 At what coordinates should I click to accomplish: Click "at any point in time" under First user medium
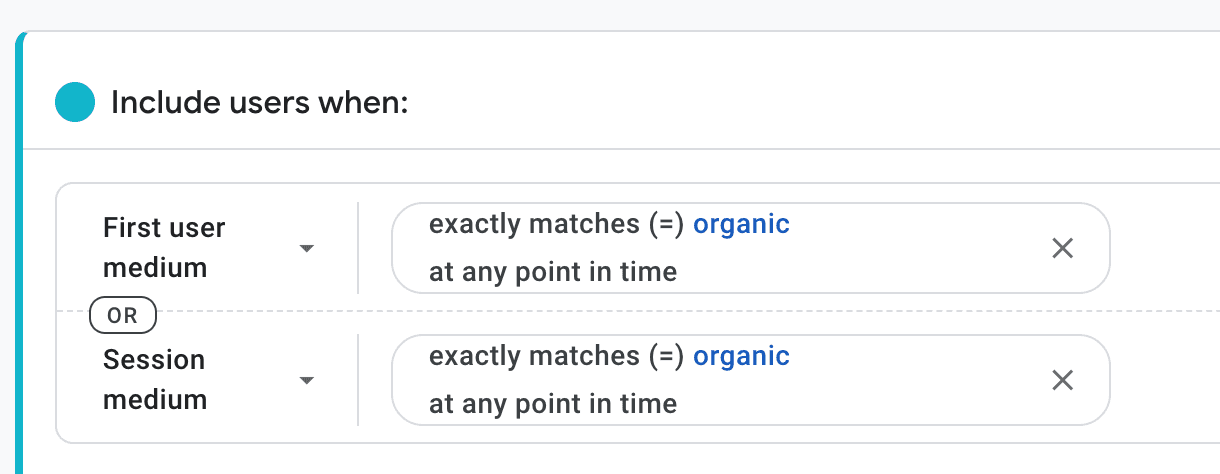click(x=553, y=271)
